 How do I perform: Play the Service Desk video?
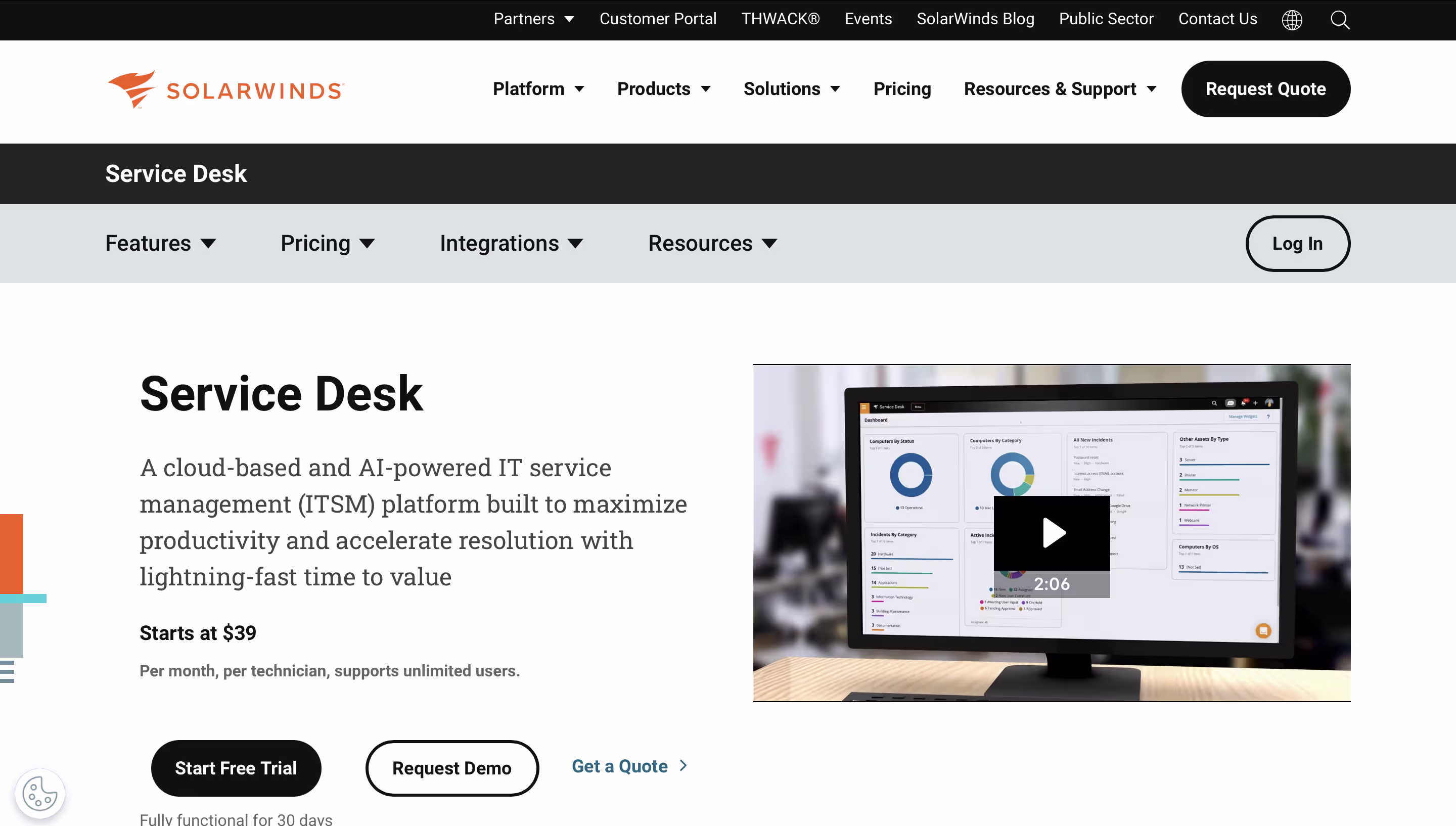coord(1052,533)
